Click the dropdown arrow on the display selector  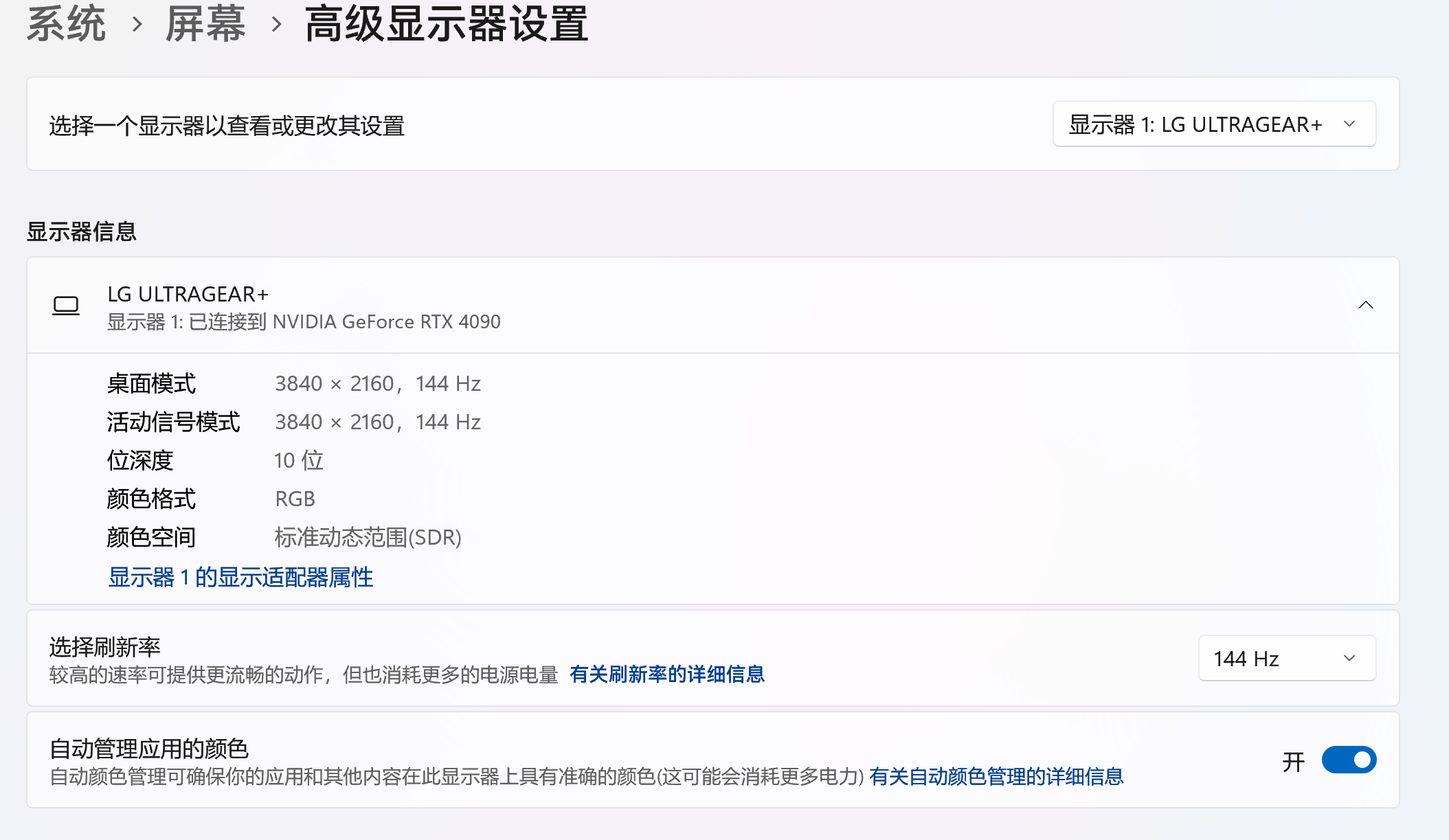(1351, 124)
